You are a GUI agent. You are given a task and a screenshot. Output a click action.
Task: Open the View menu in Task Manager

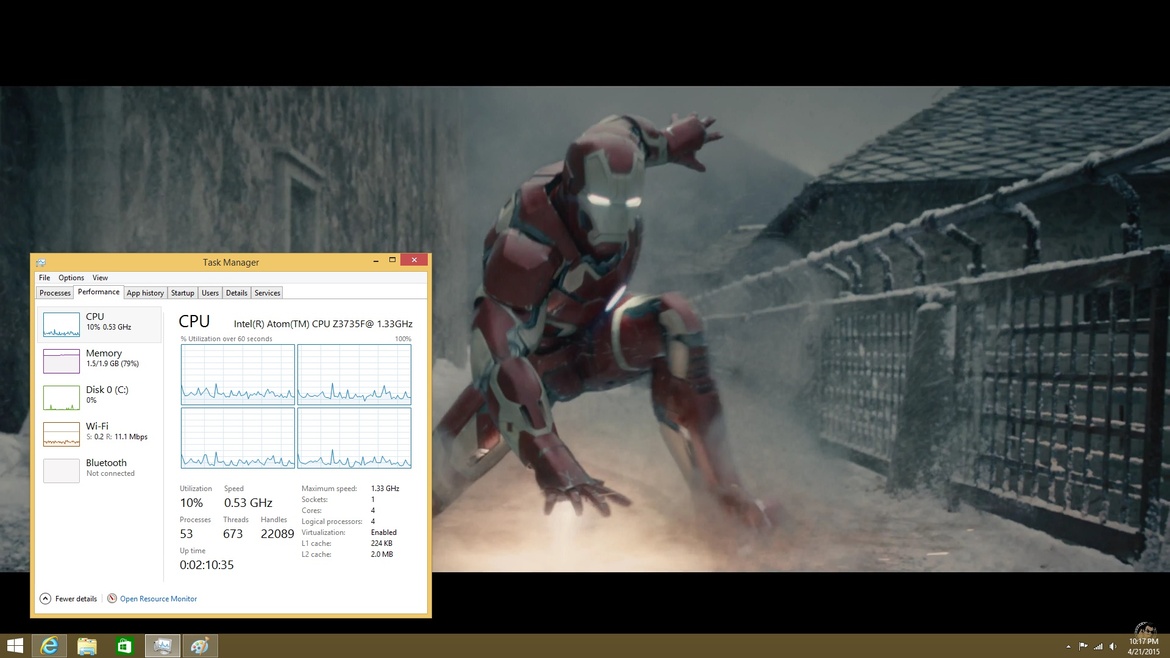click(x=100, y=278)
